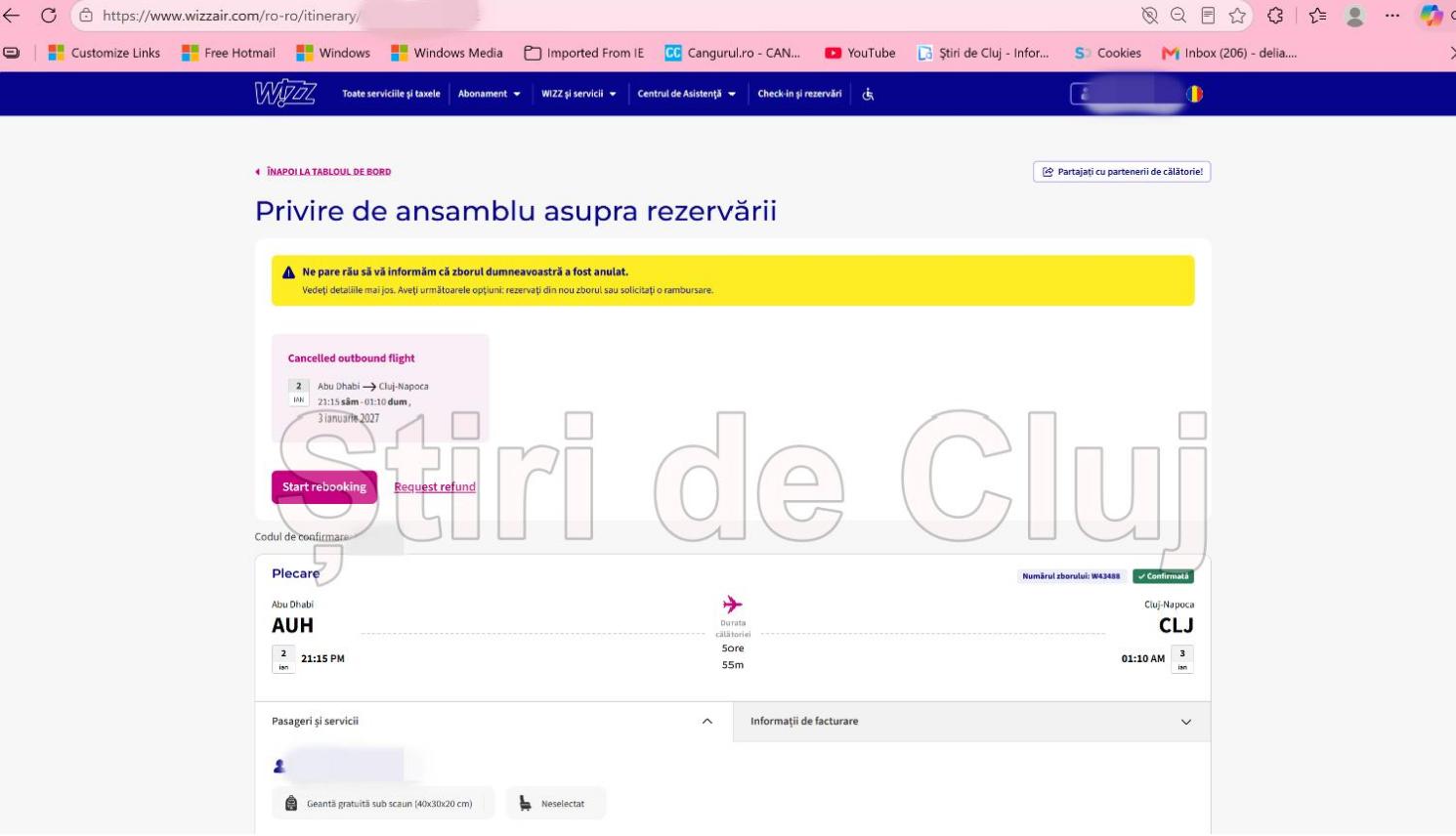
Task: Open browser Settings and more menu
Action: pos(1392,16)
